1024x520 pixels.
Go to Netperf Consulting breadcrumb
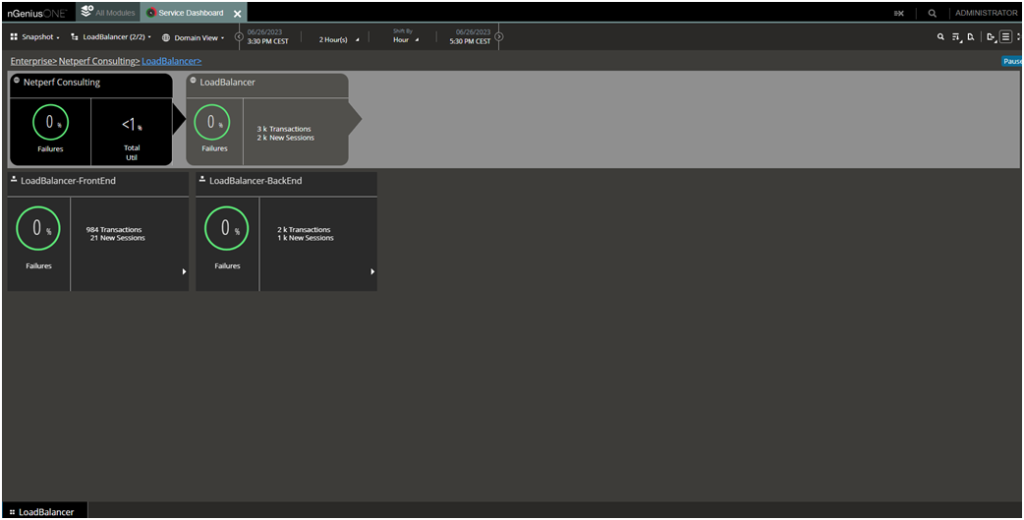pos(99,61)
